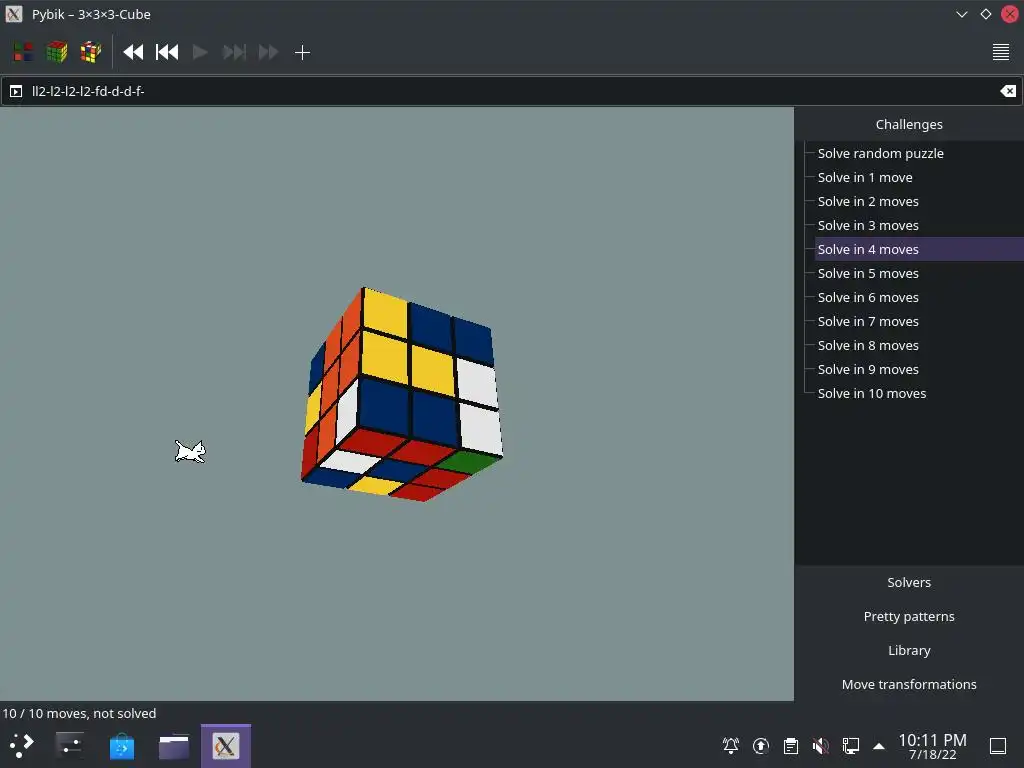This screenshot has width=1024, height=768.
Task: Click the plus icon to add mark
Action: click(302, 52)
